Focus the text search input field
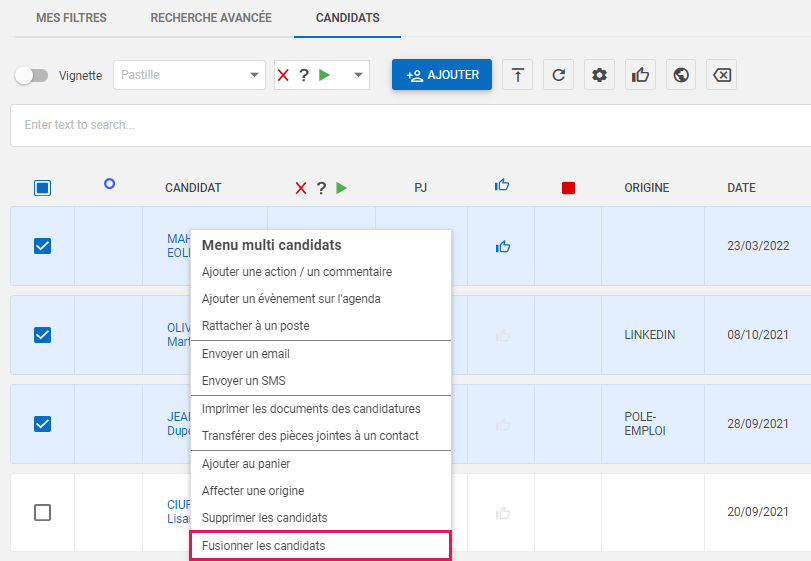Viewport: 811px width, 561px height. tap(400, 125)
